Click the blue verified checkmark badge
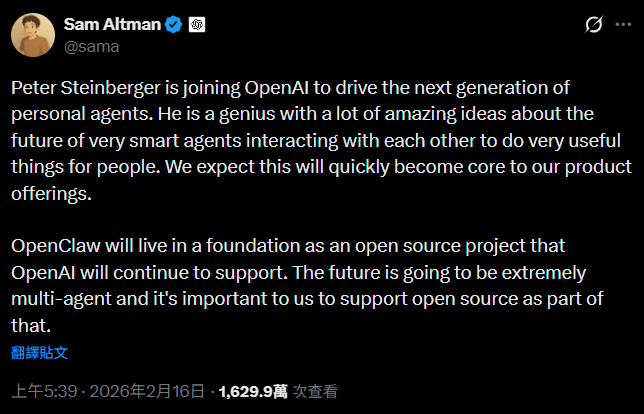 click(174, 25)
